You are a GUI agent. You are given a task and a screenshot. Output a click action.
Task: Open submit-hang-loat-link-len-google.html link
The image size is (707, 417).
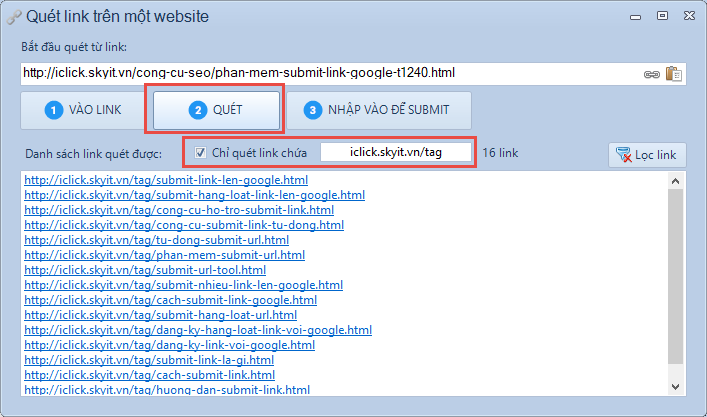point(194,195)
